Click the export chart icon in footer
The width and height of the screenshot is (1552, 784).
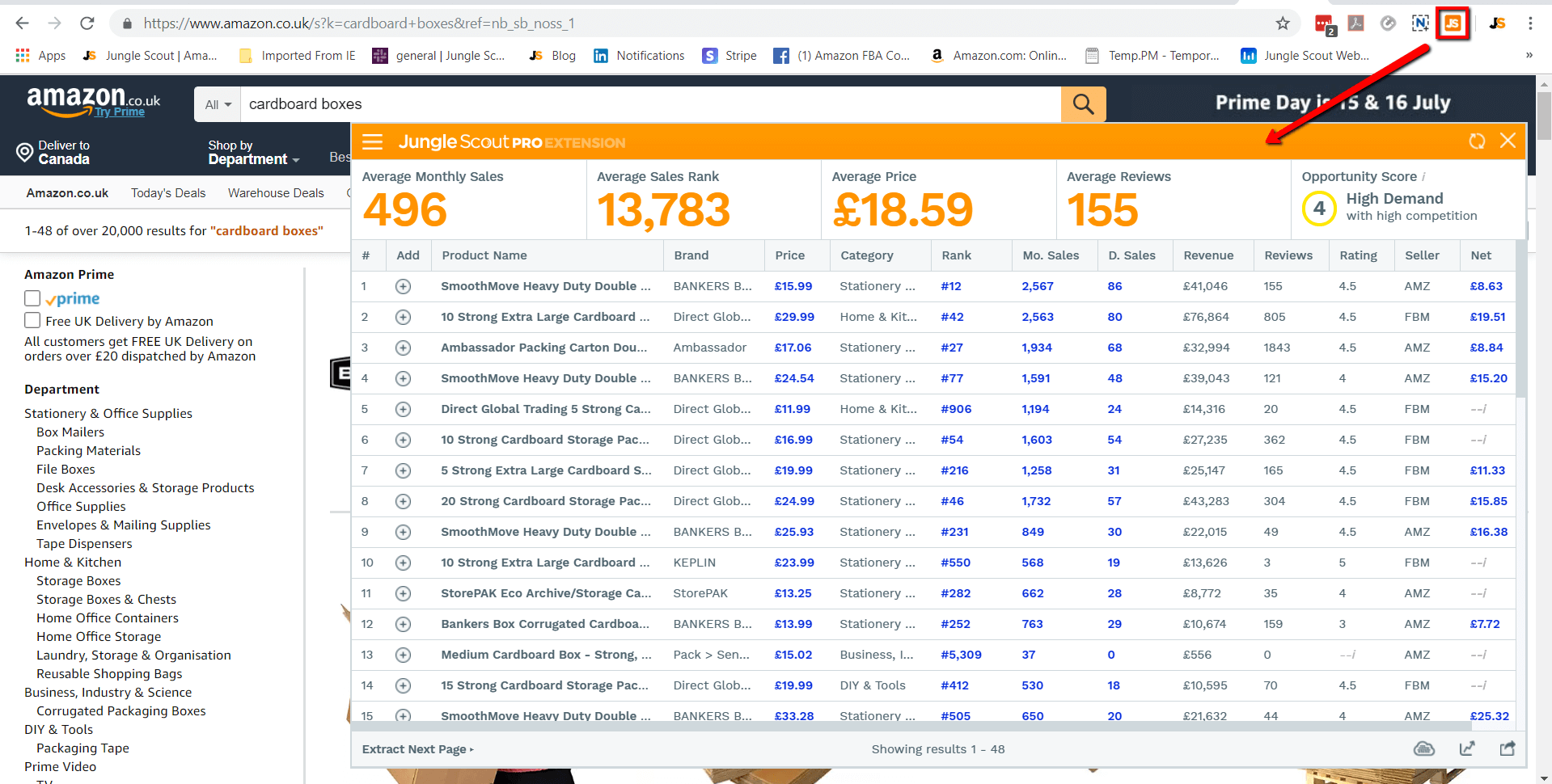pos(1466,748)
